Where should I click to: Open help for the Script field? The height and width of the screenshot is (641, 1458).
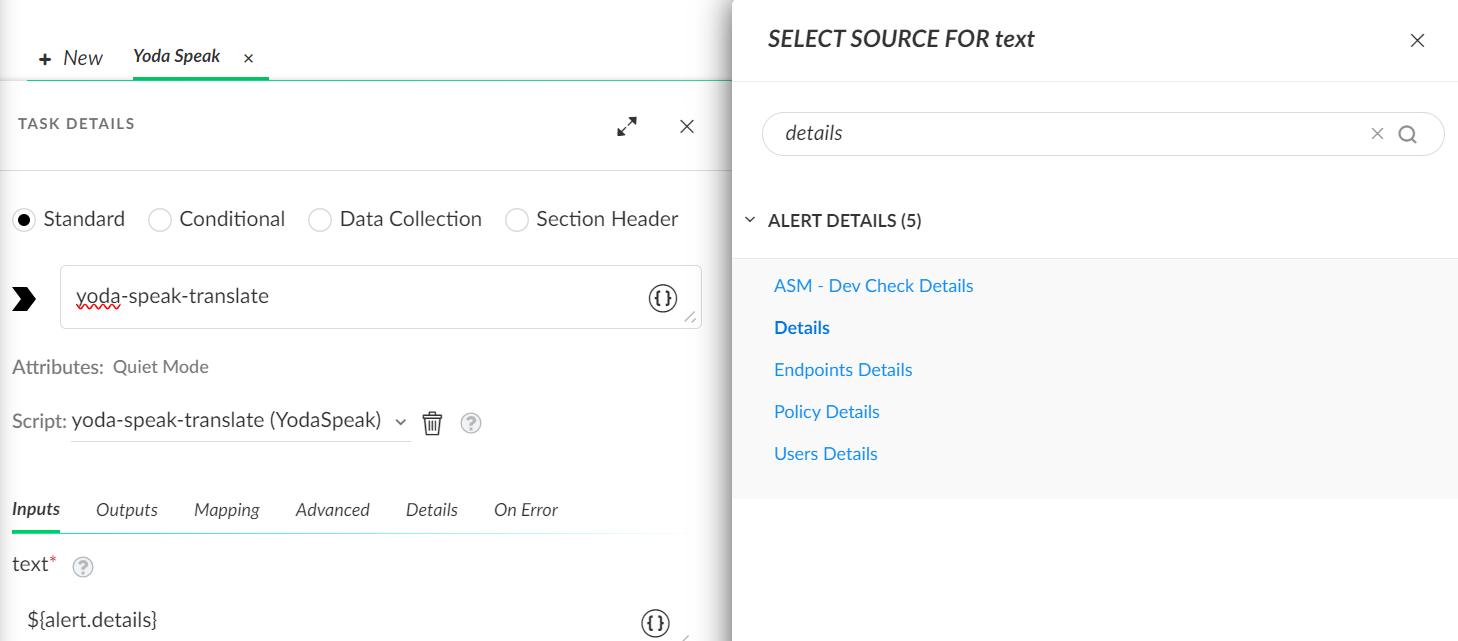click(x=471, y=423)
